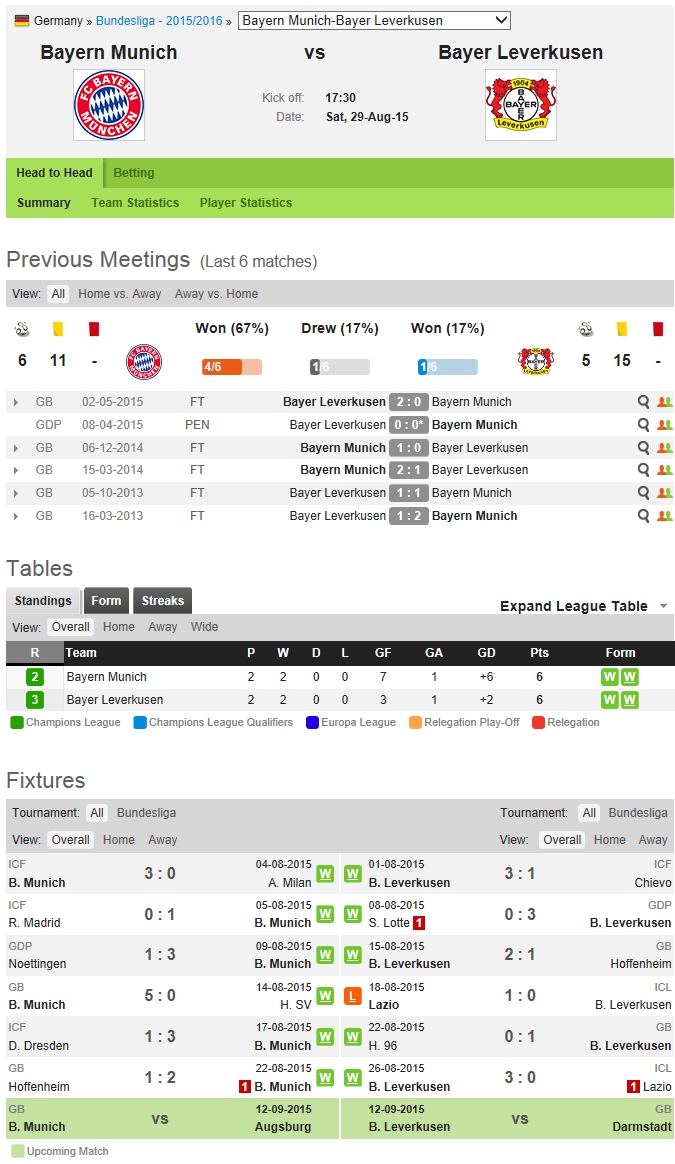Click head-to-head people icon for 08-04-2015 match

point(665,425)
